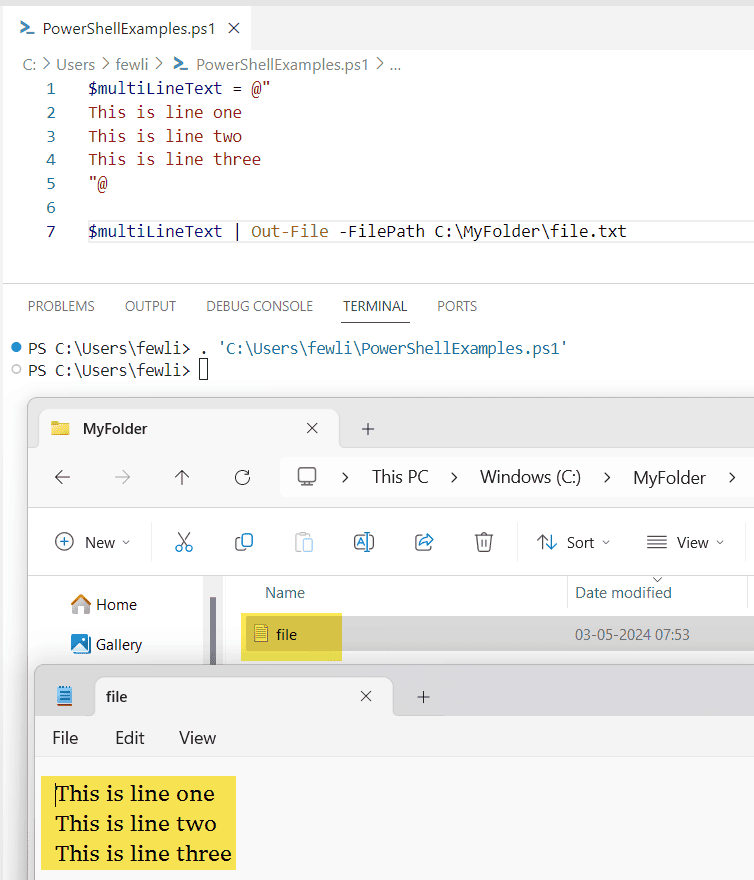Click the Home icon in Explorer sidebar
This screenshot has height=880, width=754.
tap(108, 604)
